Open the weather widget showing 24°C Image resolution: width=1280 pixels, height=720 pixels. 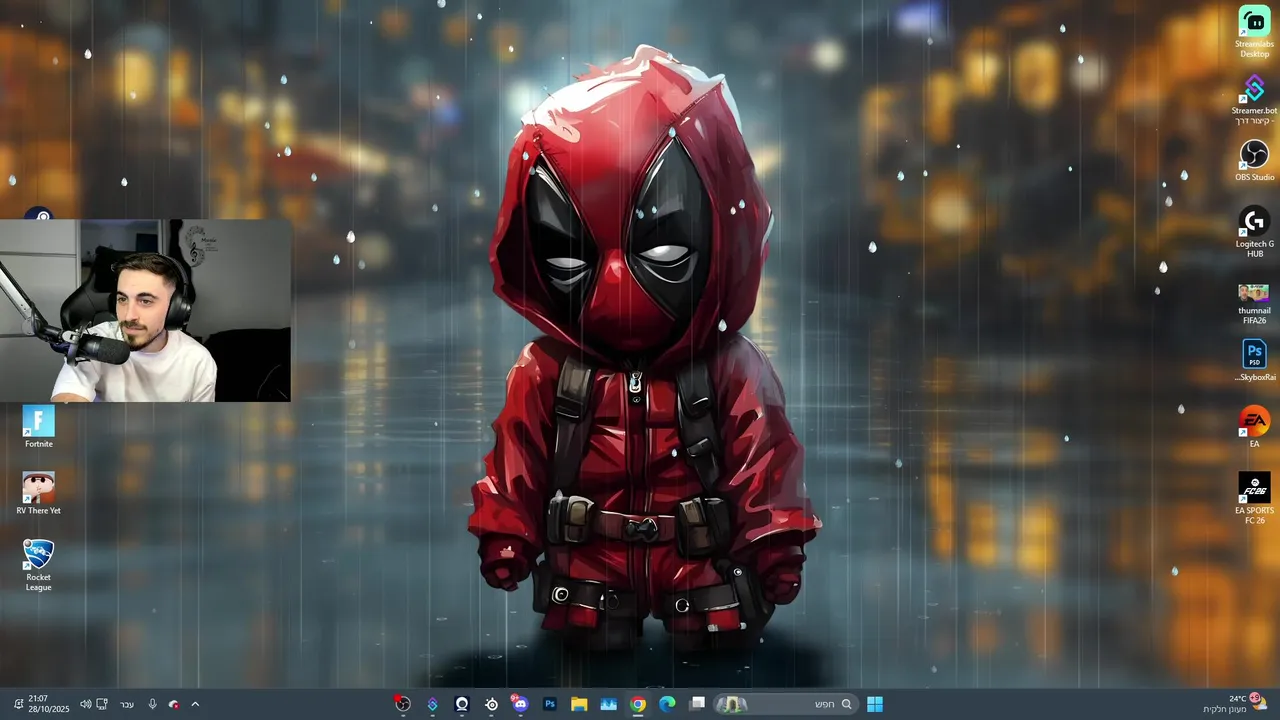(1236, 704)
